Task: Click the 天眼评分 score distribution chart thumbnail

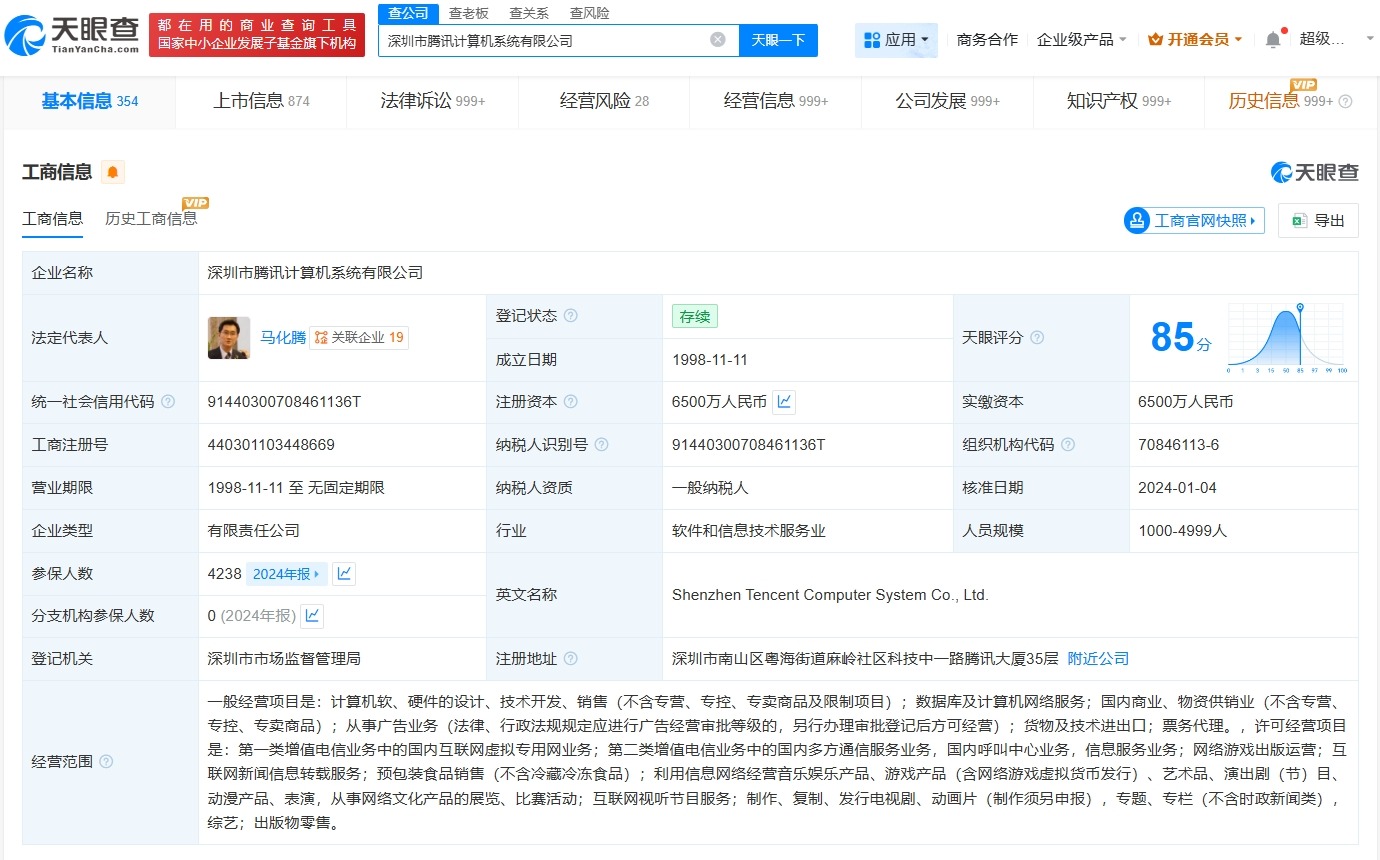Action: point(1287,337)
